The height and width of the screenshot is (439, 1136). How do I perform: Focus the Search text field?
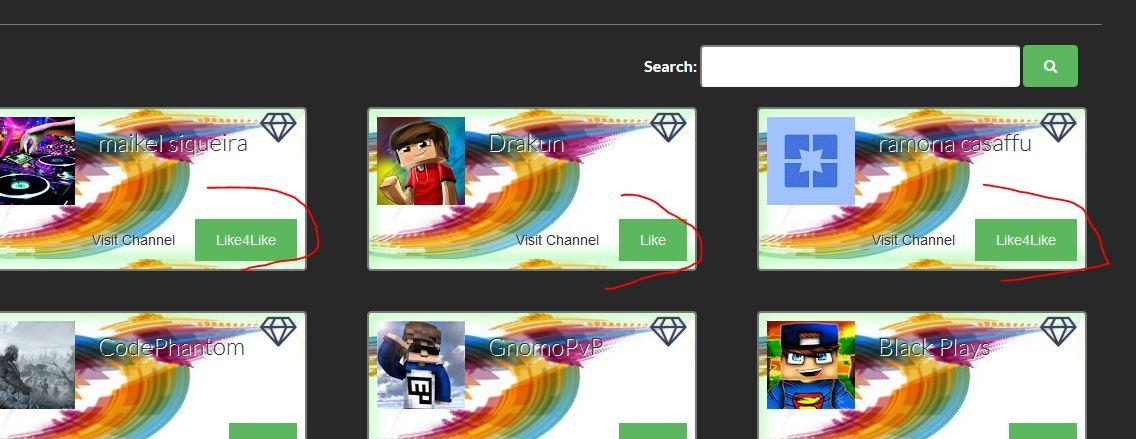(860, 67)
